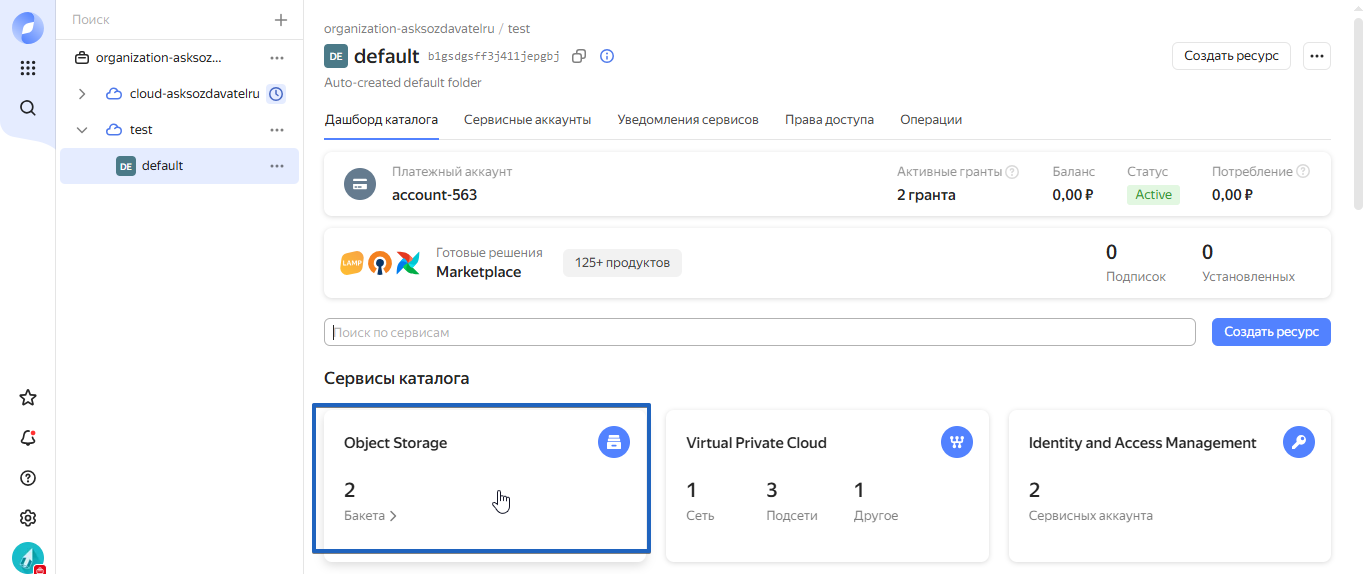This screenshot has height=574, width=1366.
Task: Click the blue Создать ресурс button
Action: tap(1271, 332)
